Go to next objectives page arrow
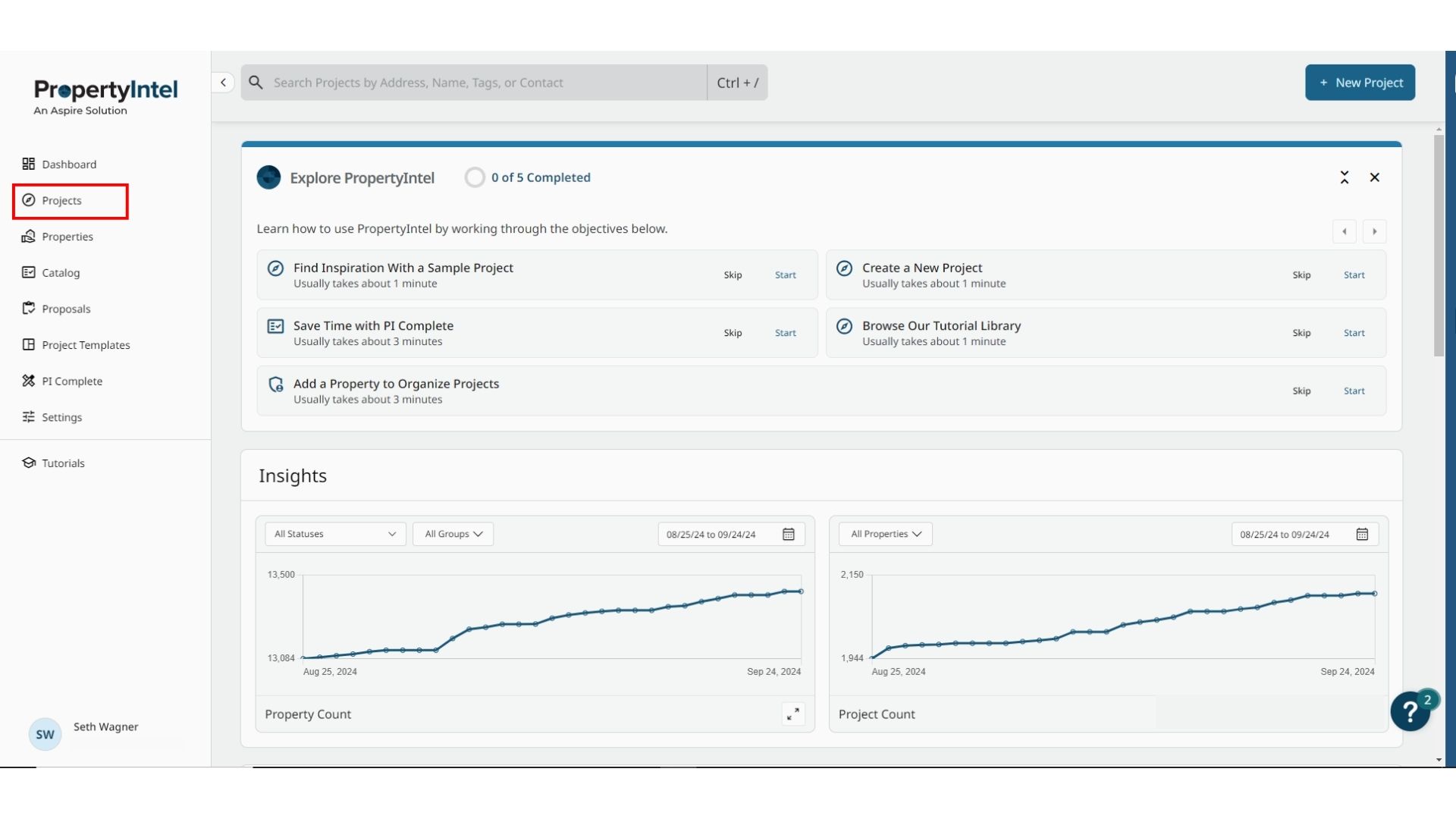Viewport: 1456px width, 819px height. point(1374,231)
